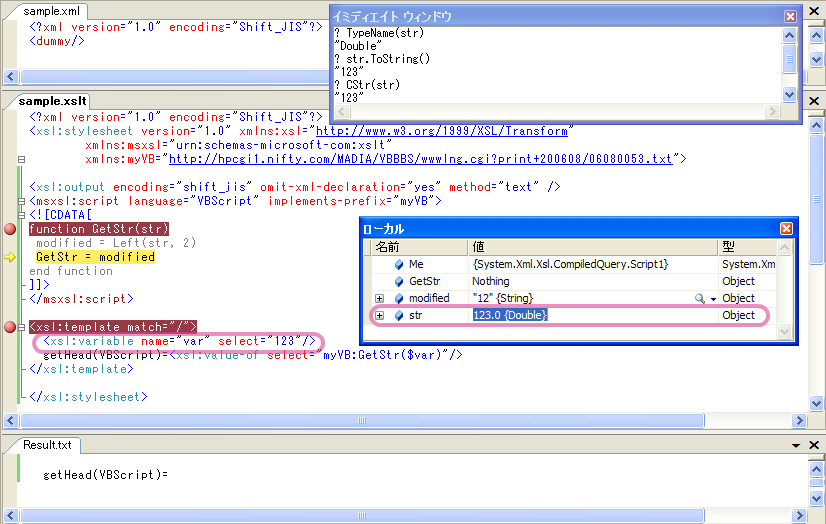Select the "Nothing" value of GetStr

490,281
